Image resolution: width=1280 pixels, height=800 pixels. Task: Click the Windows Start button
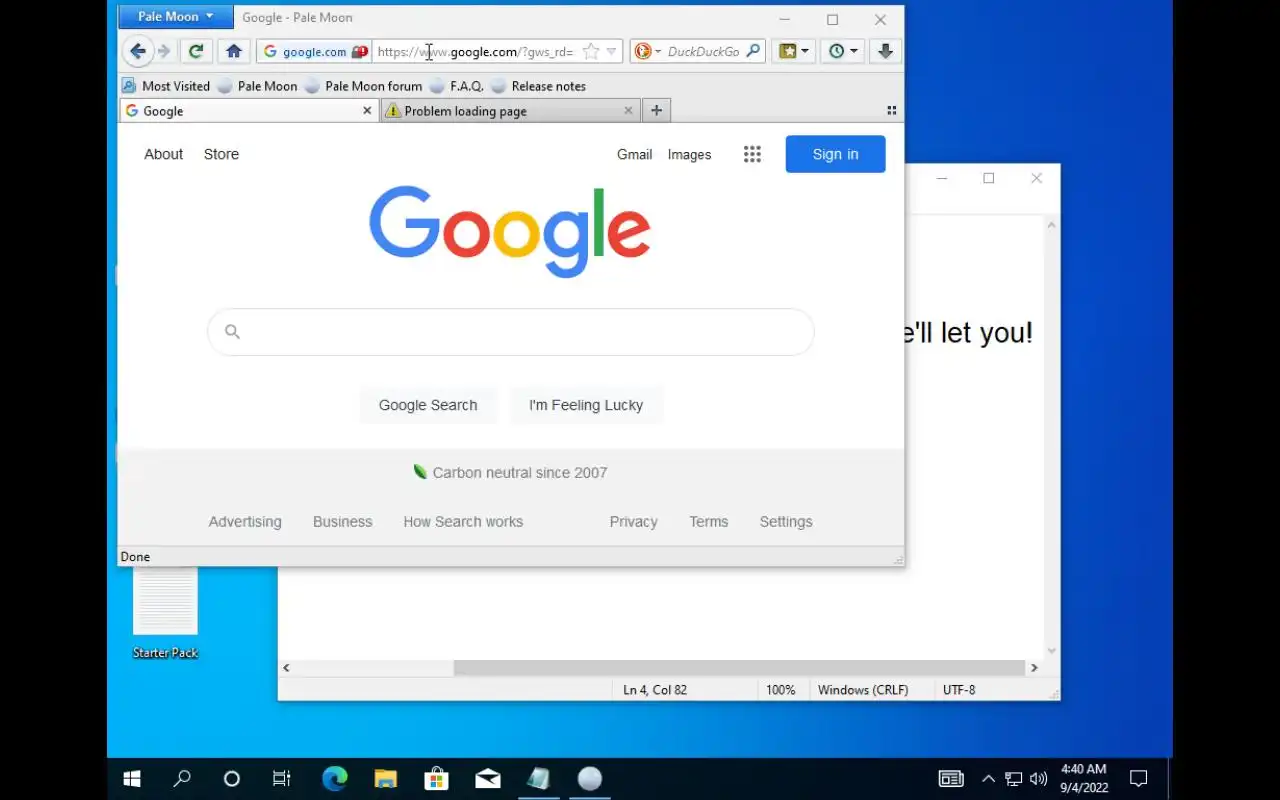click(132, 779)
